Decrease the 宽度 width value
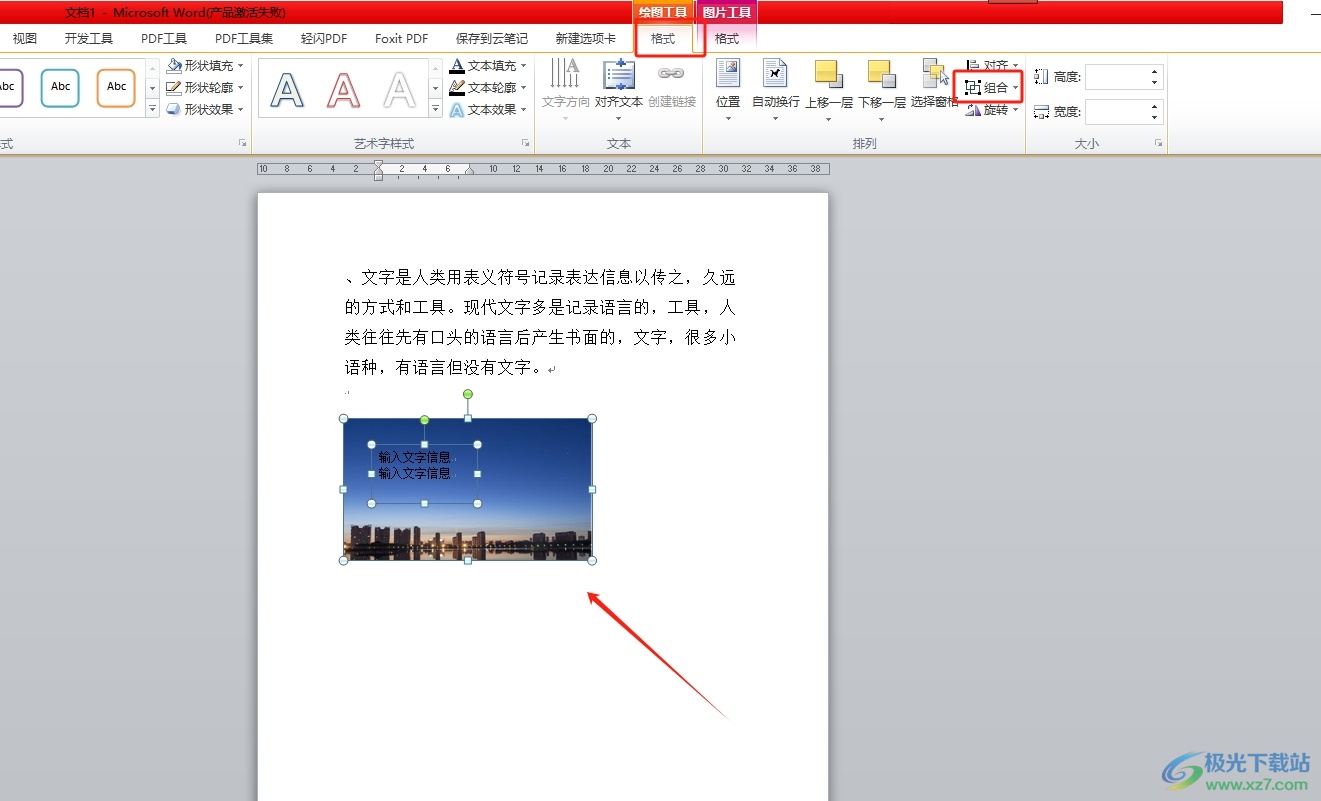 [x=1156, y=118]
